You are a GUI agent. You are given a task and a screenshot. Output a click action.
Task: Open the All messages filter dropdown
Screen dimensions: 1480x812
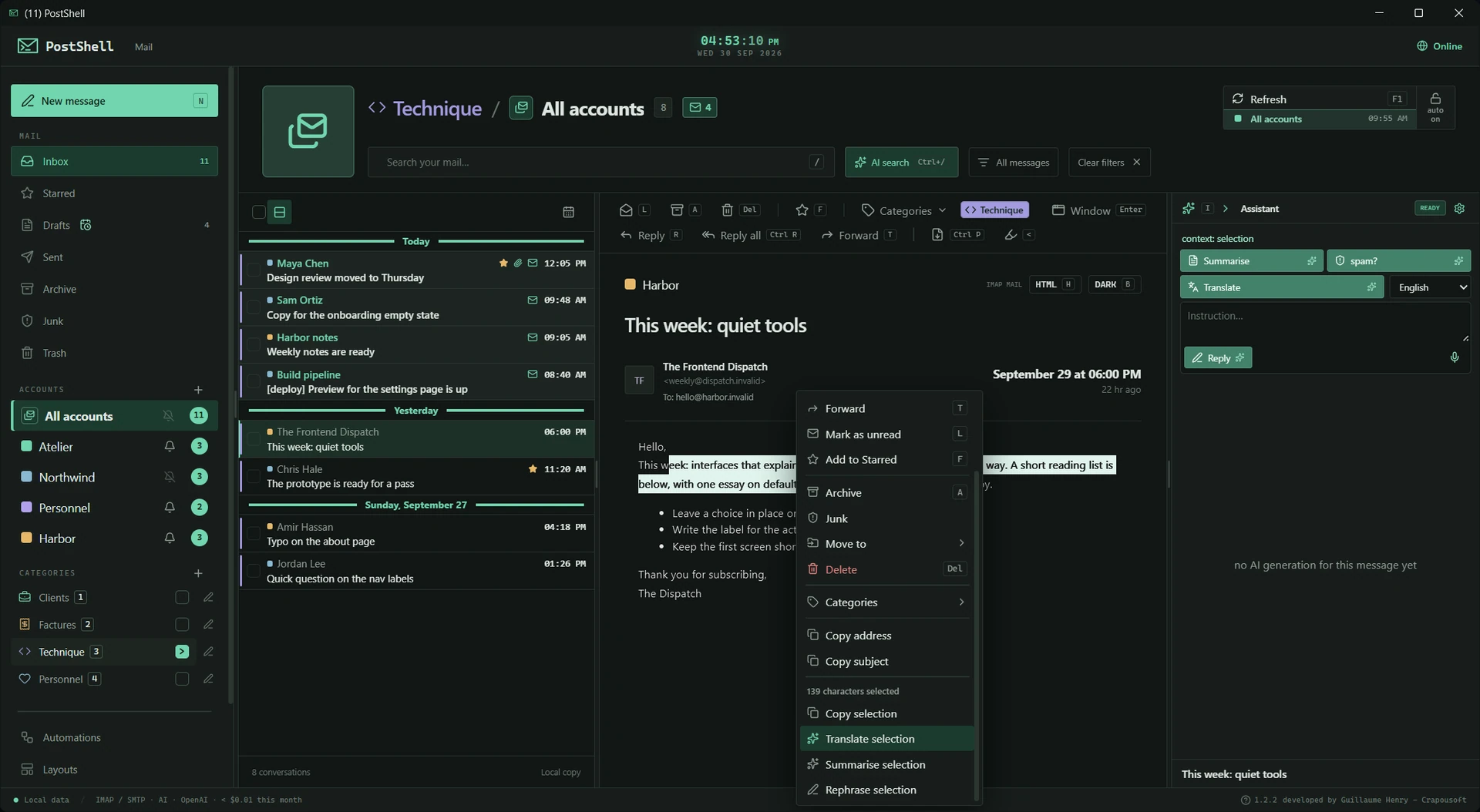tap(1014, 163)
